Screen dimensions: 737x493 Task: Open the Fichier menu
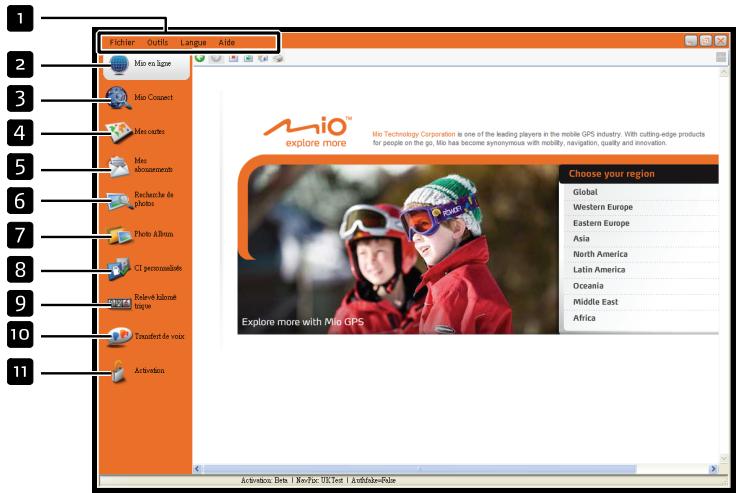[122, 42]
